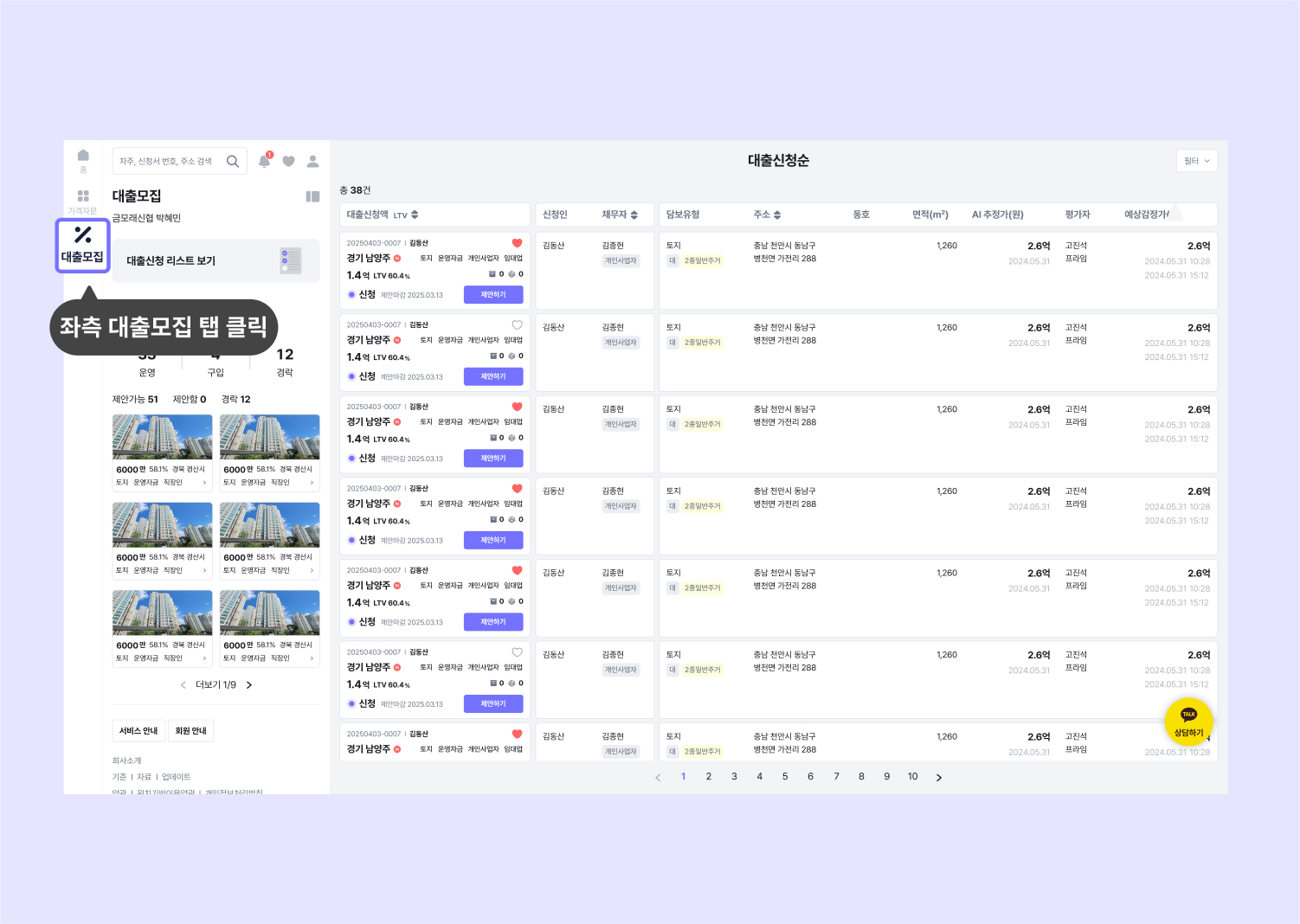The height and width of the screenshot is (924, 1300).
Task: Click the 서비스 안내 button
Action: pyautogui.click(x=138, y=731)
